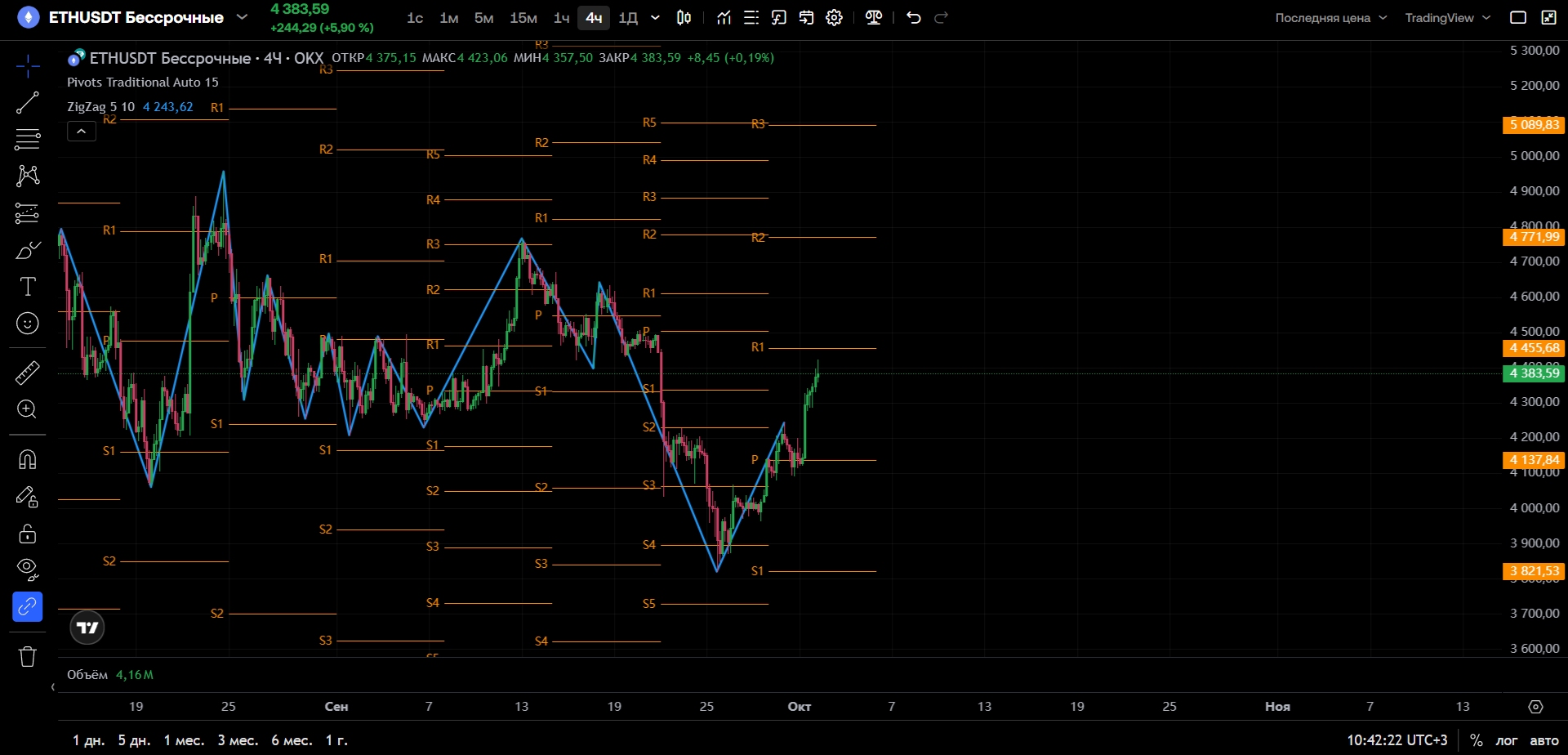Select the Pivots Traditional Auto 15 indicator legend
Image resolution: width=1568 pixels, height=755 pixels.
click(143, 82)
